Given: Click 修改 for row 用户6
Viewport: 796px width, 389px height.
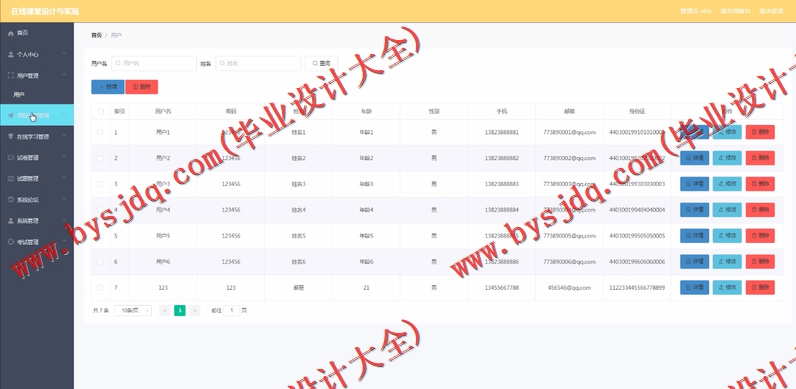Looking at the screenshot, I should coord(727,262).
